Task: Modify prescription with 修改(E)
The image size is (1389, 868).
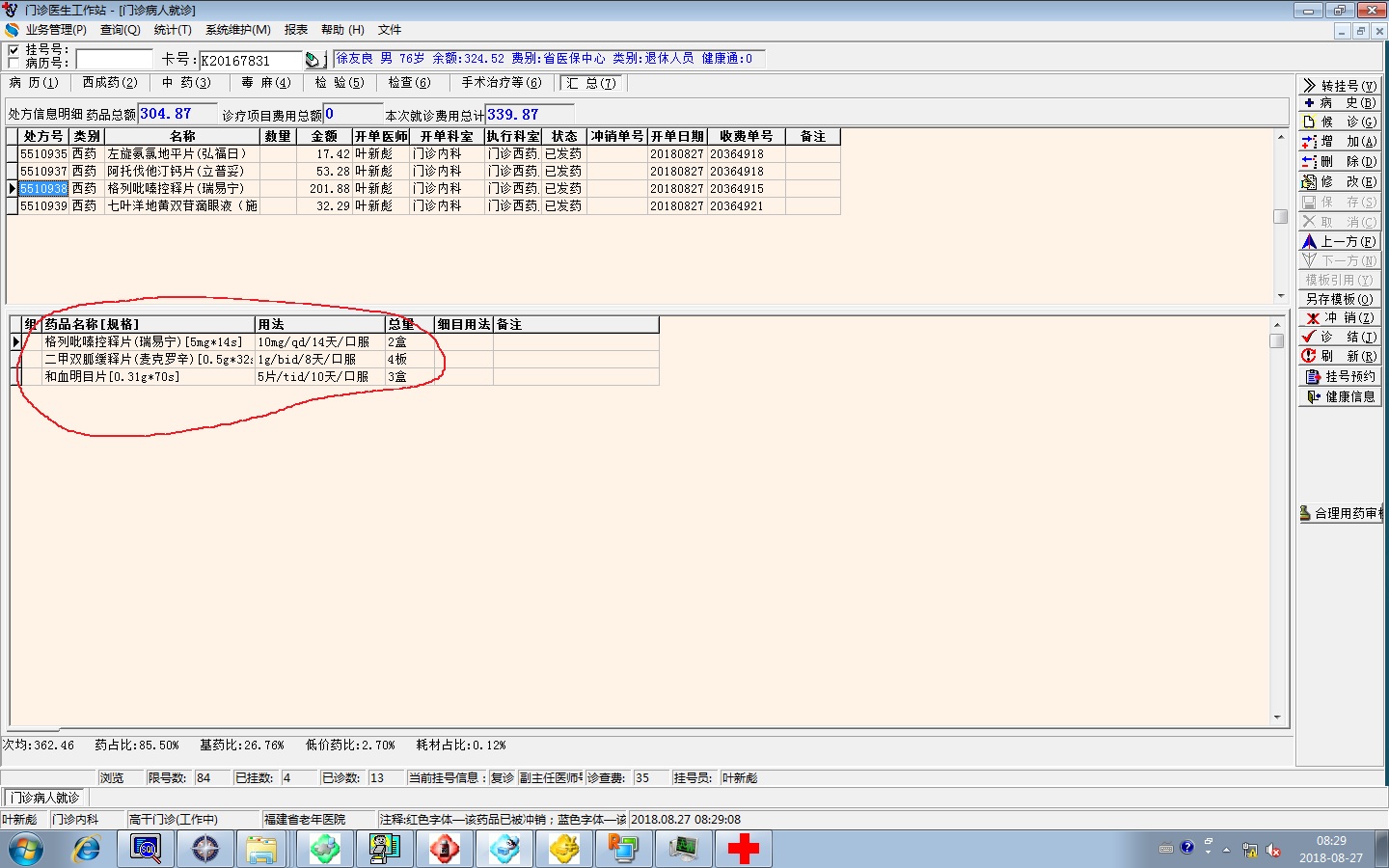Action: [x=1340, y=182]
